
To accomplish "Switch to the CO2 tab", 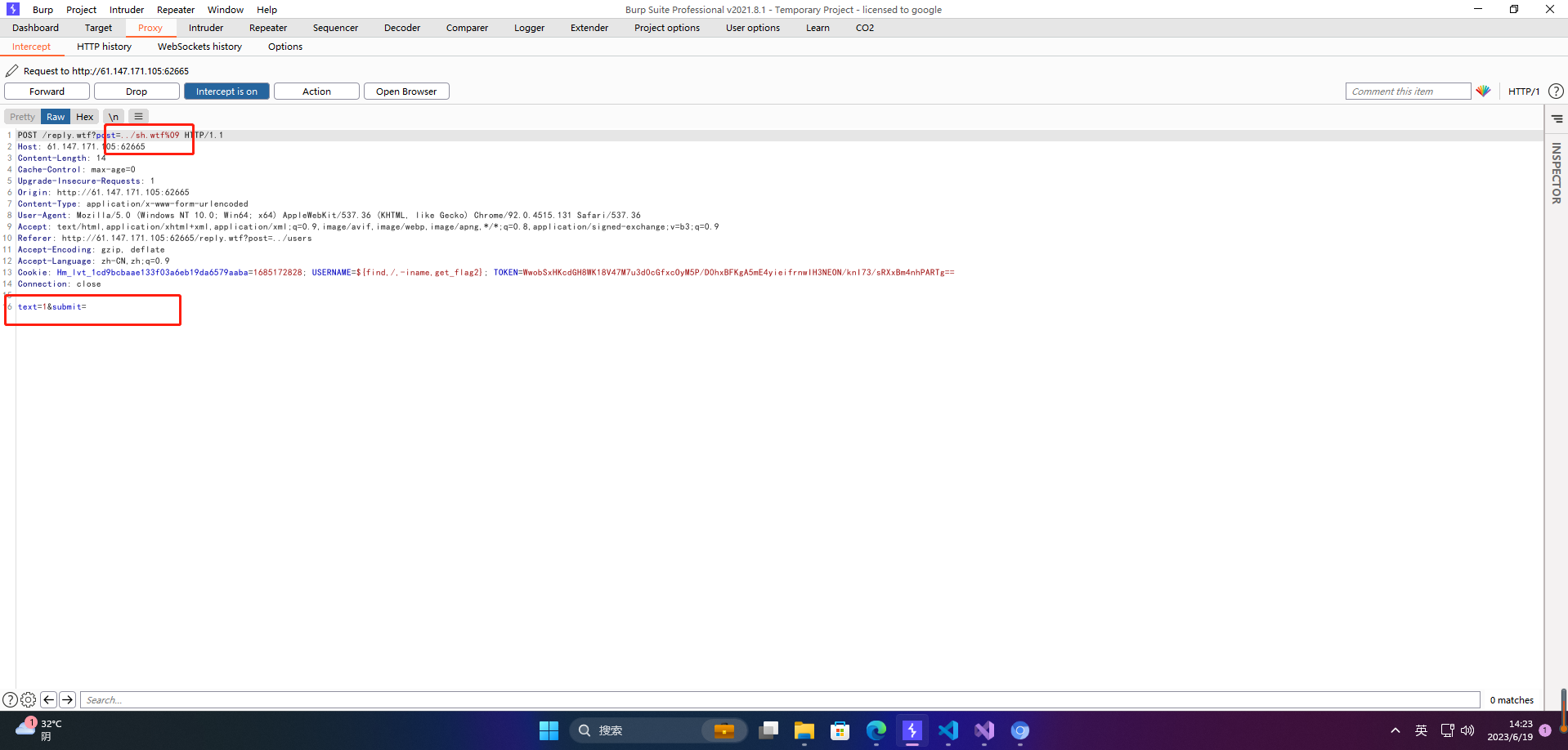I will pyautogui.click(x=865, y=28).
